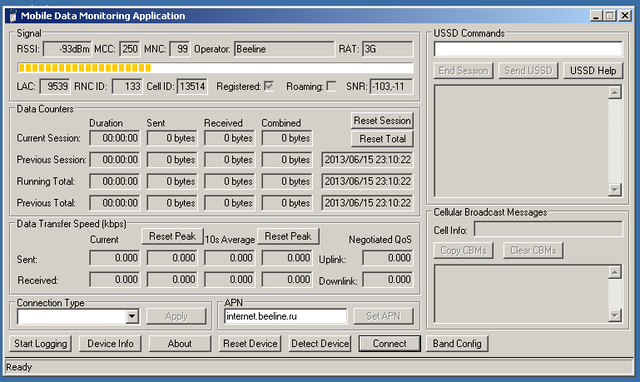Toggle the Registered checkbox

269,86
